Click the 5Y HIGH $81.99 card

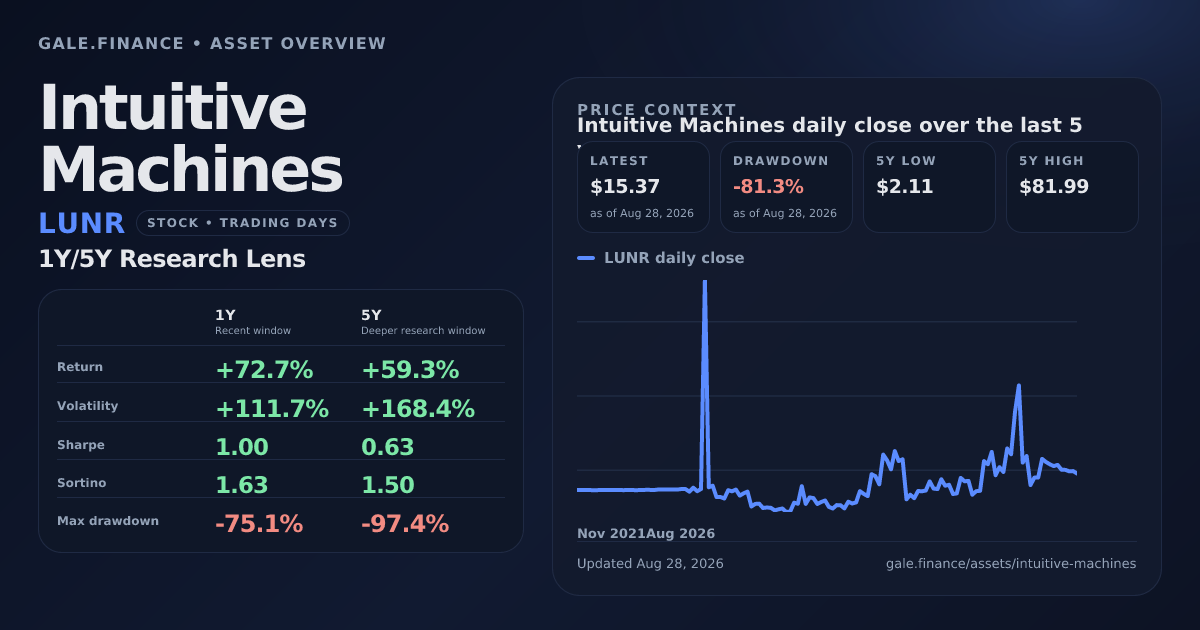(1072, 187)
